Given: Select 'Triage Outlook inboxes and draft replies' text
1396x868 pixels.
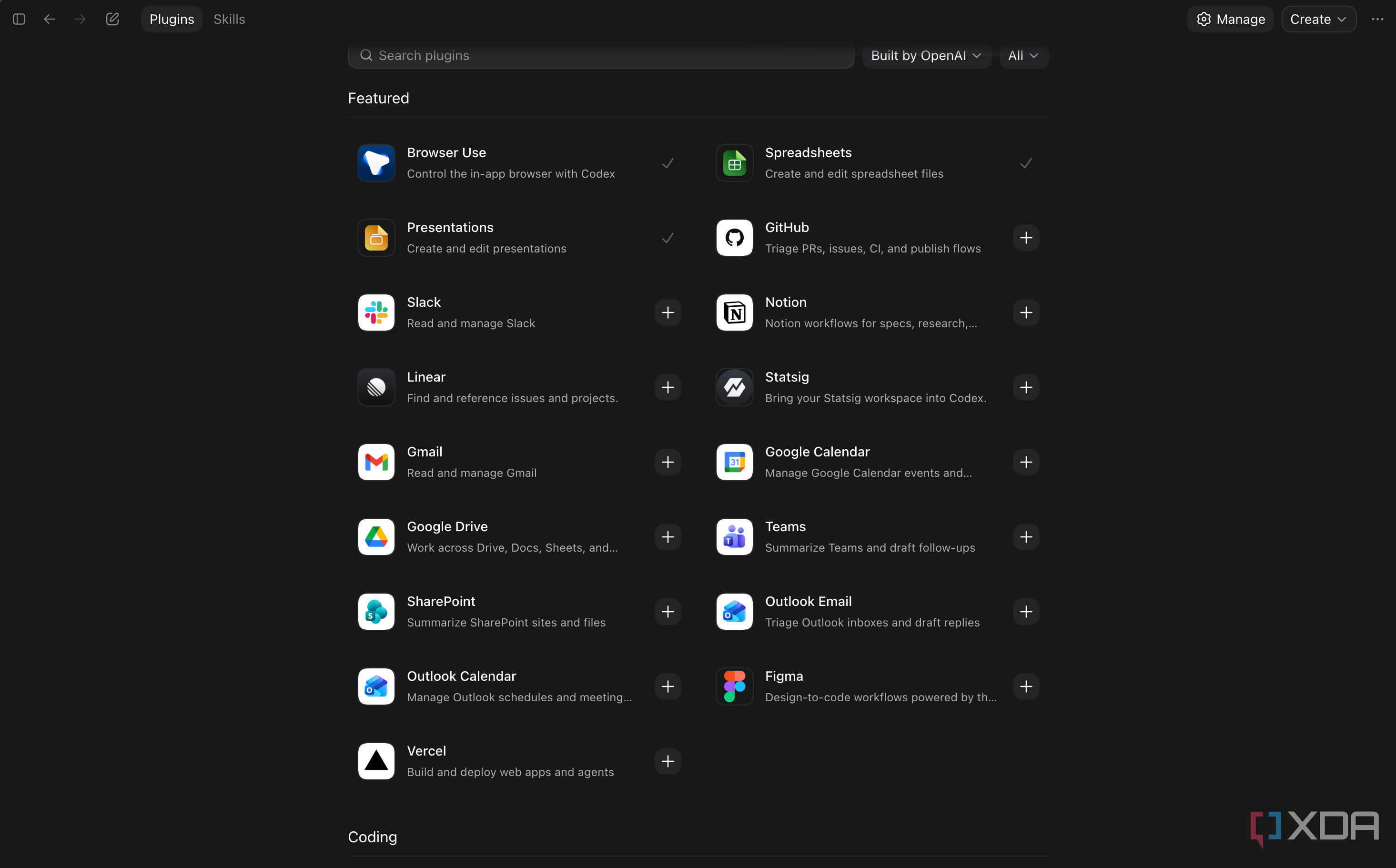Looking at the screenshot, I should pos(872,622).
